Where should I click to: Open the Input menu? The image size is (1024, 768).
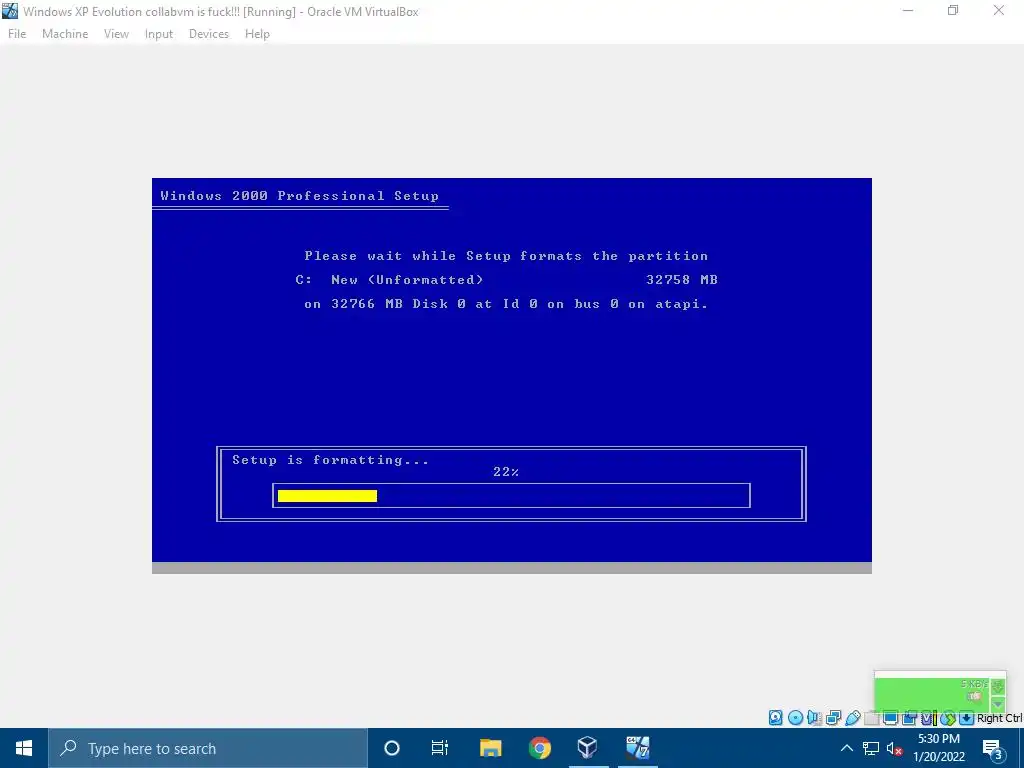click(159, 34)
